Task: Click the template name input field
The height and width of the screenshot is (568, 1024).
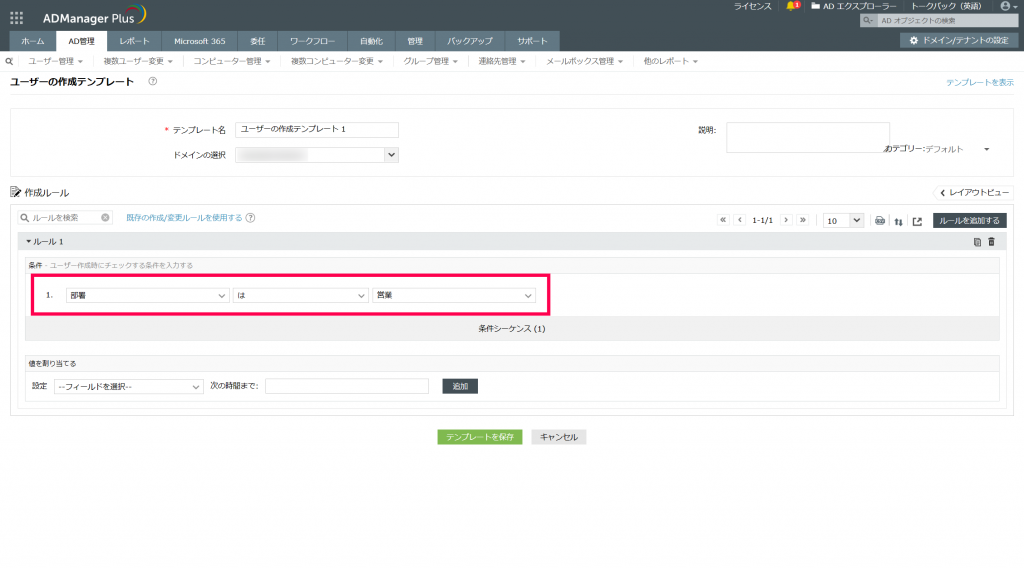Action: tap(317, 129)
